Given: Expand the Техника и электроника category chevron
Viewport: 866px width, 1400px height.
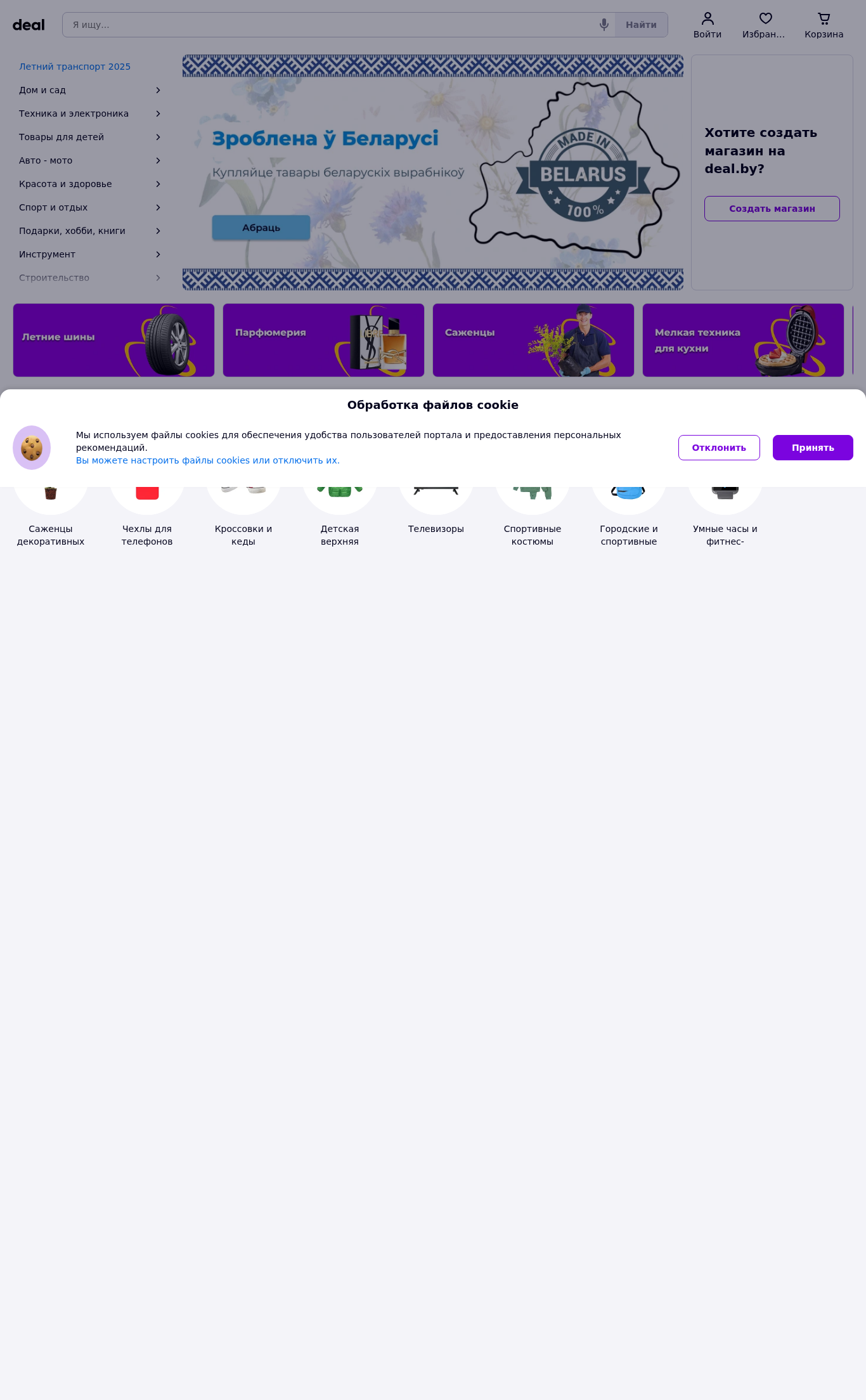Looking at the screenshot, I should point(158,113).
